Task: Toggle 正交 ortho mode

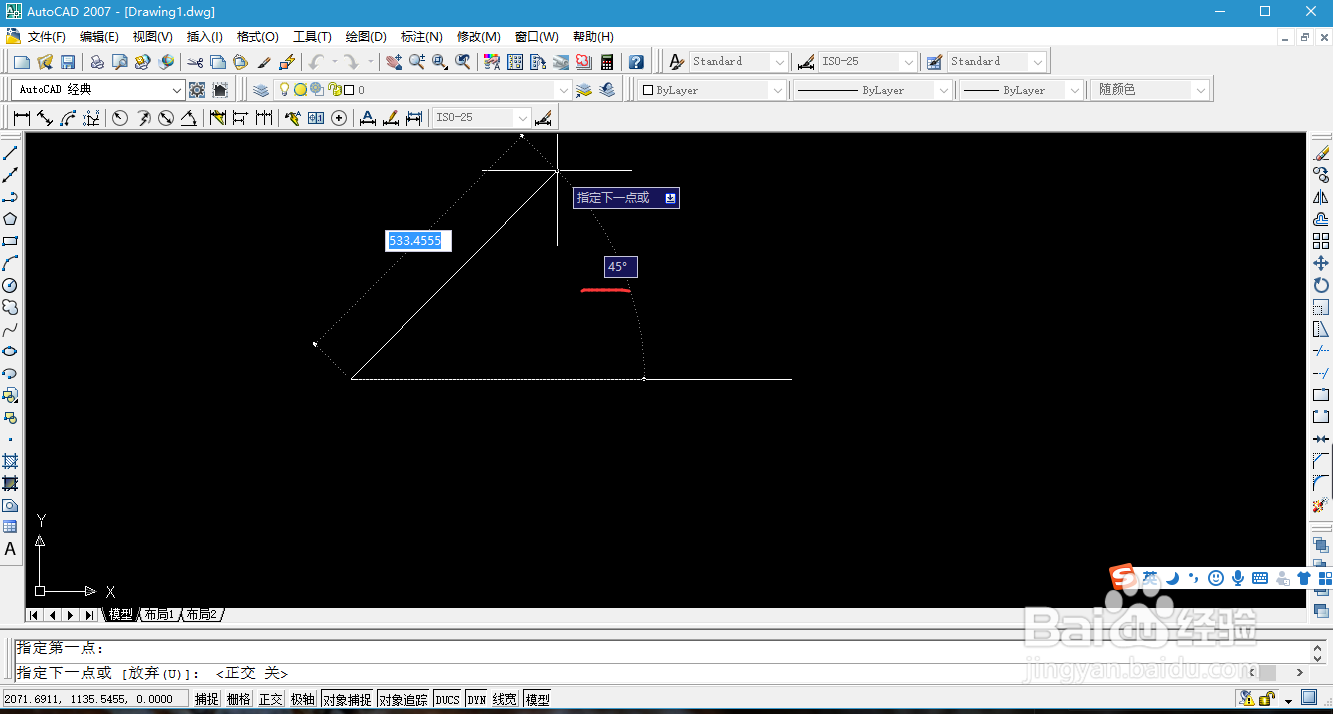Action: 271,699
